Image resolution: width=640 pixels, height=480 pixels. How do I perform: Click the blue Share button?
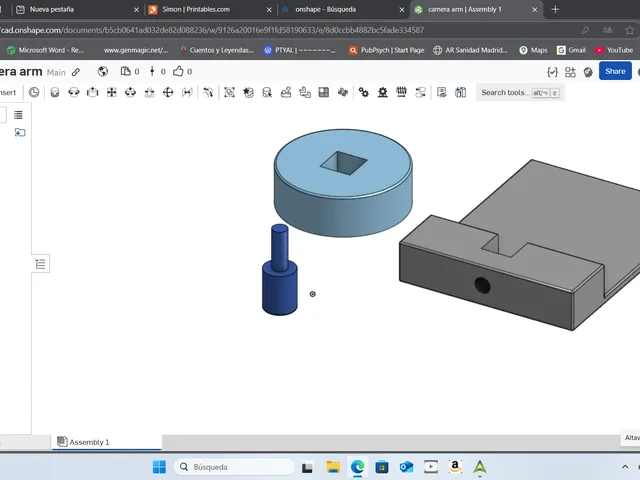point(615,71)
